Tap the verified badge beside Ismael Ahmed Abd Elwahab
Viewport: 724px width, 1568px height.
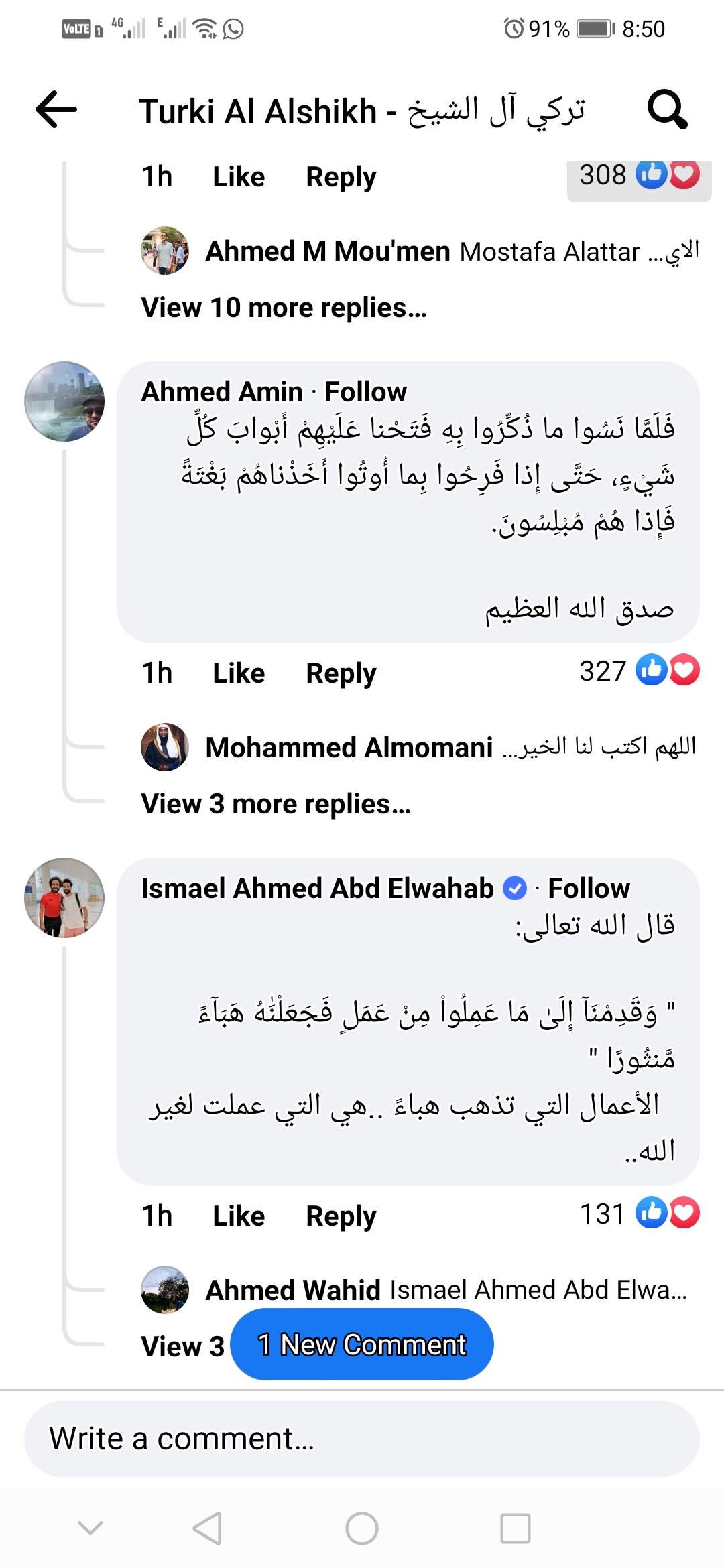514,887
